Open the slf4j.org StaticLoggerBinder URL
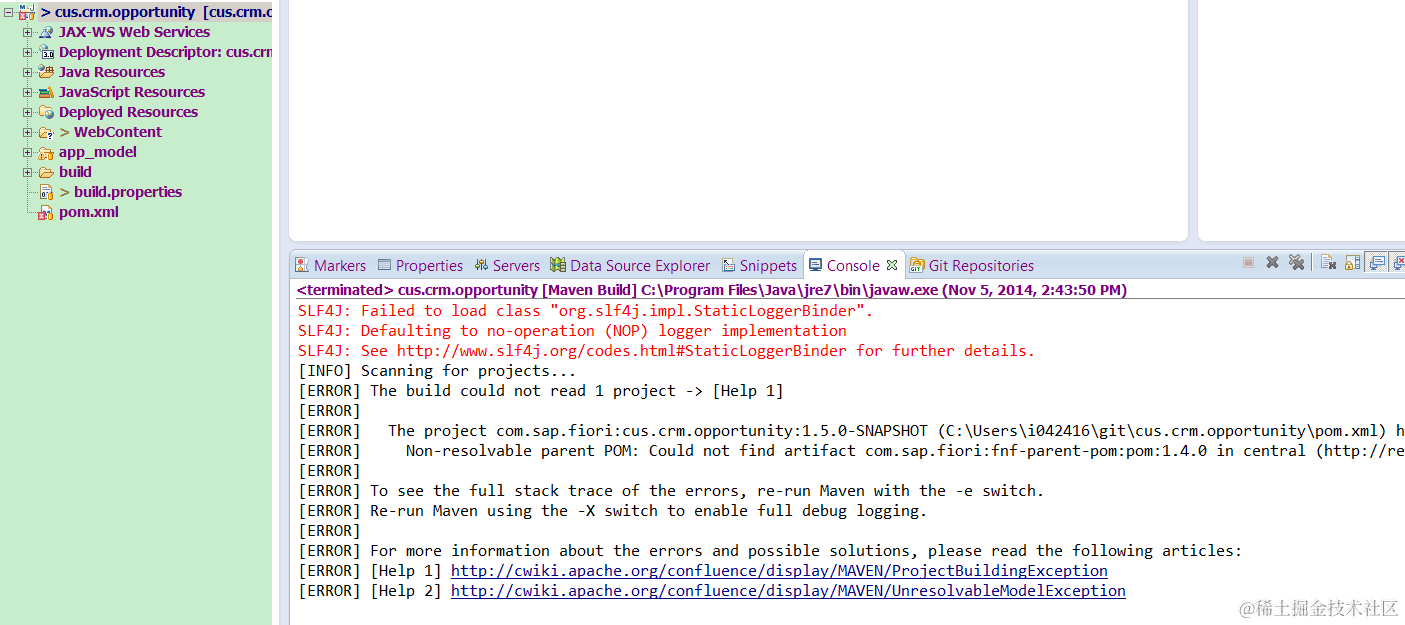This screenshot has height=625, width=1405. [621, 351]
